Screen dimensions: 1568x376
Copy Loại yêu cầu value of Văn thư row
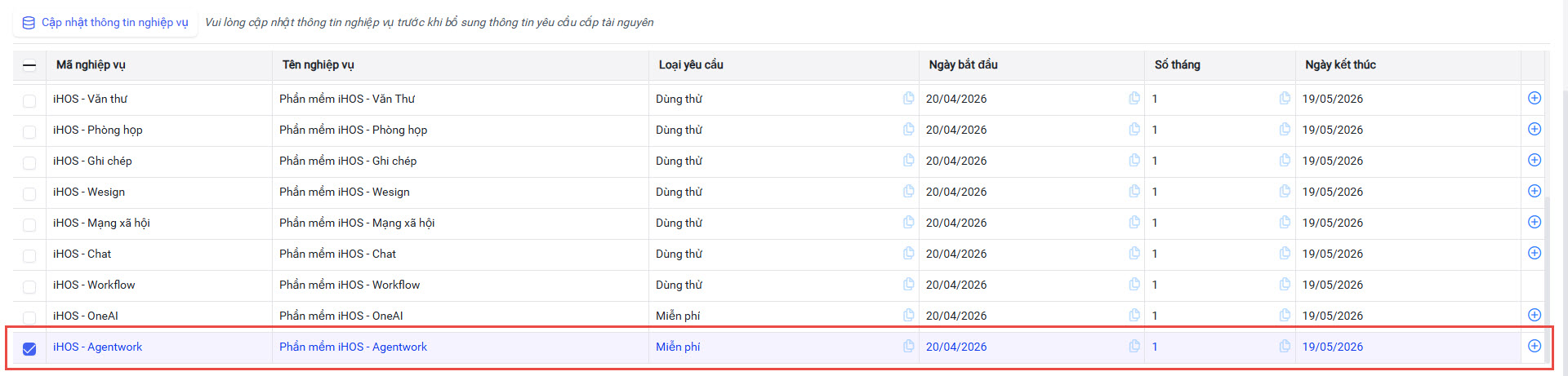[x=908, y=98]
